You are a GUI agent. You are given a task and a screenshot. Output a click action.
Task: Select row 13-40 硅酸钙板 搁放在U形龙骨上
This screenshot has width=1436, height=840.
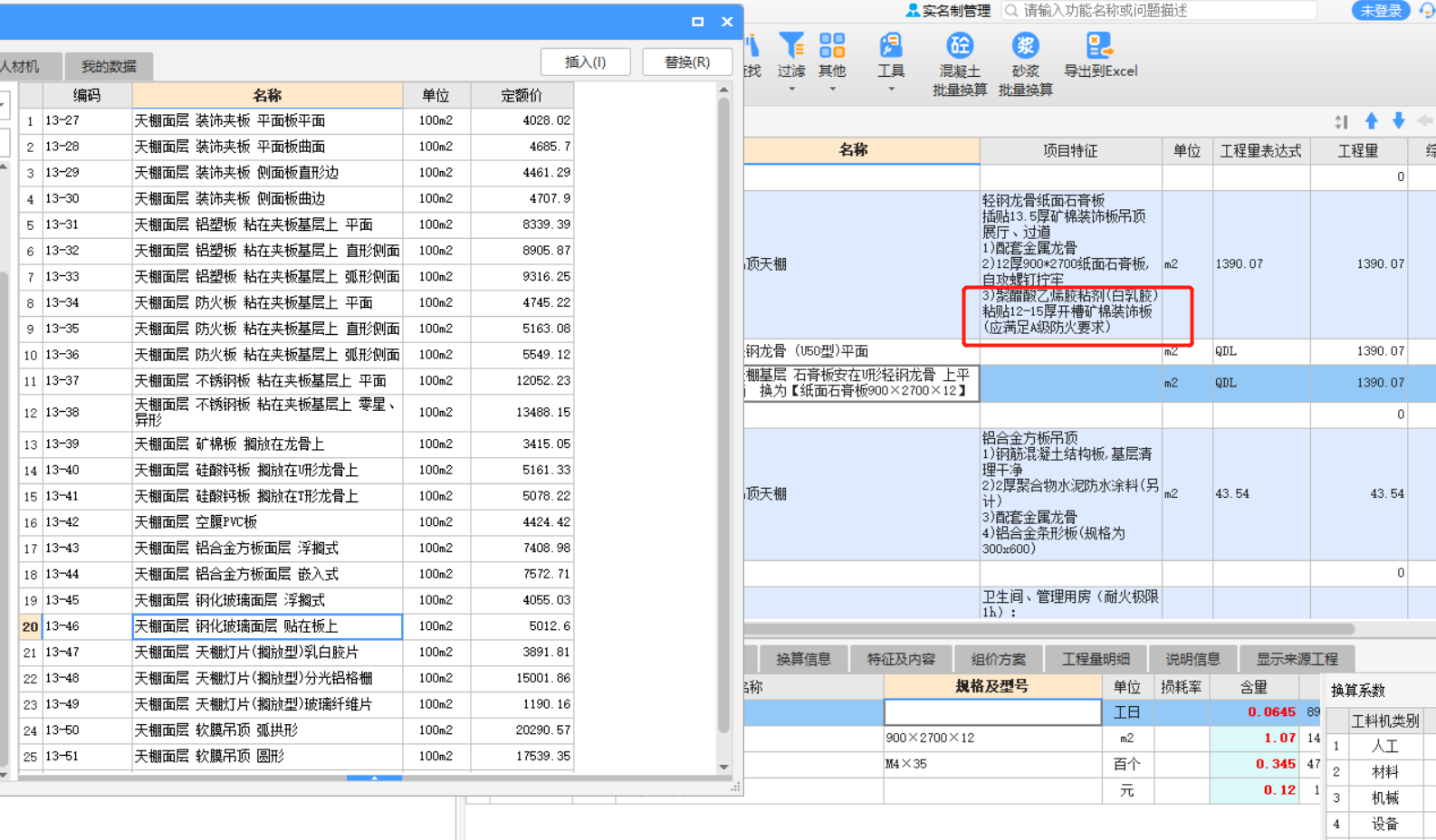(x=296, y=471)
